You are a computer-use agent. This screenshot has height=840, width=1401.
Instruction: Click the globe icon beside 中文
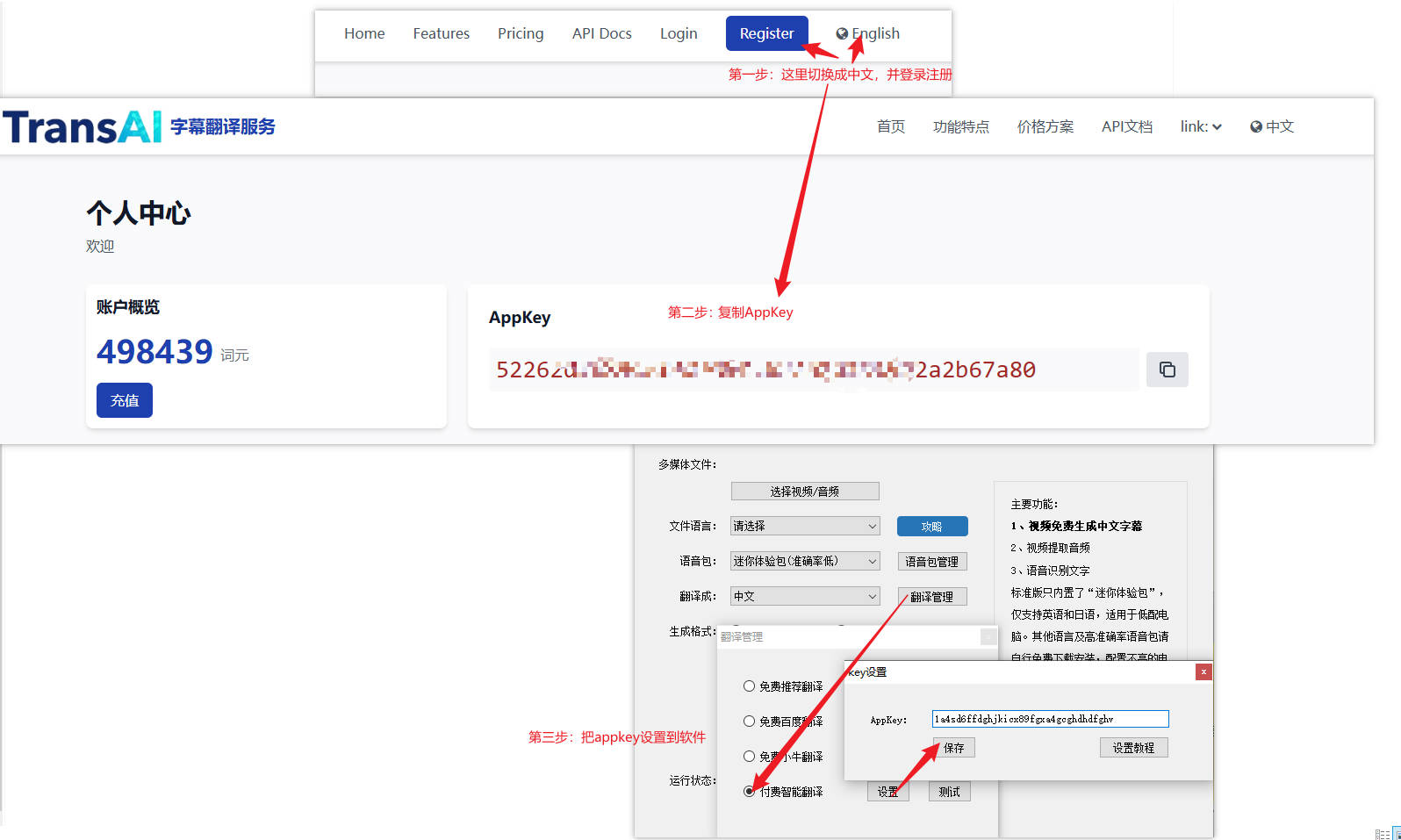click(1256, 126)
